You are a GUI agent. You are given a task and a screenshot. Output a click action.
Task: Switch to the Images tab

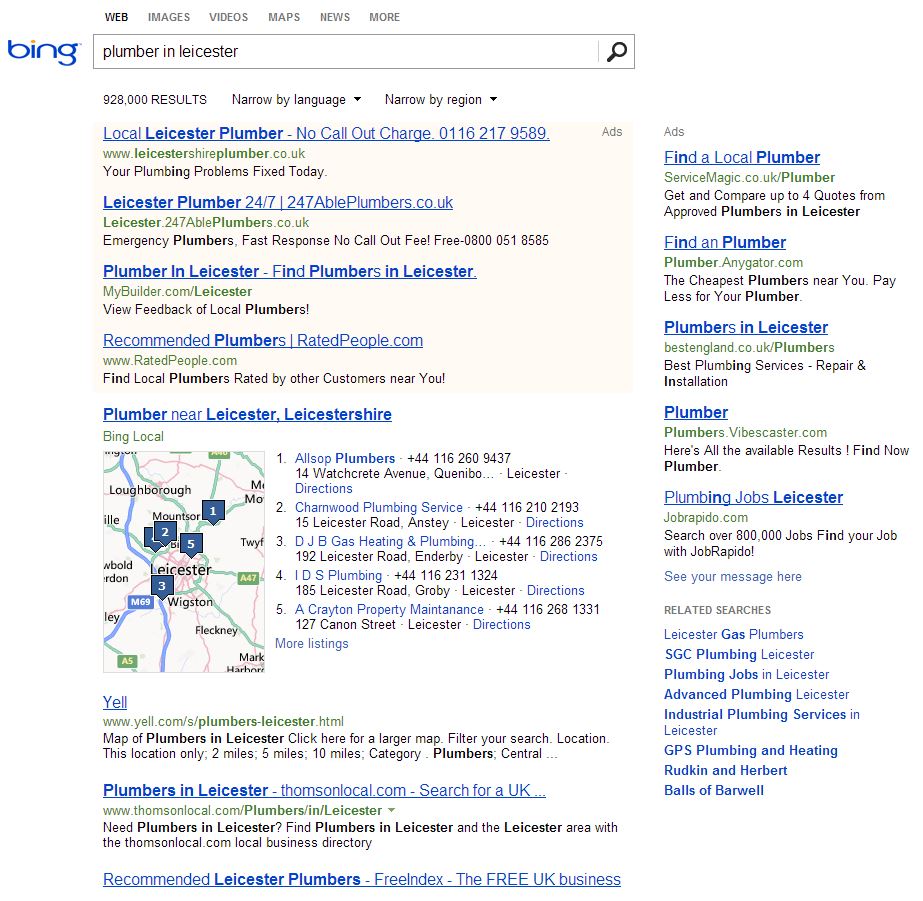(168, 17)
